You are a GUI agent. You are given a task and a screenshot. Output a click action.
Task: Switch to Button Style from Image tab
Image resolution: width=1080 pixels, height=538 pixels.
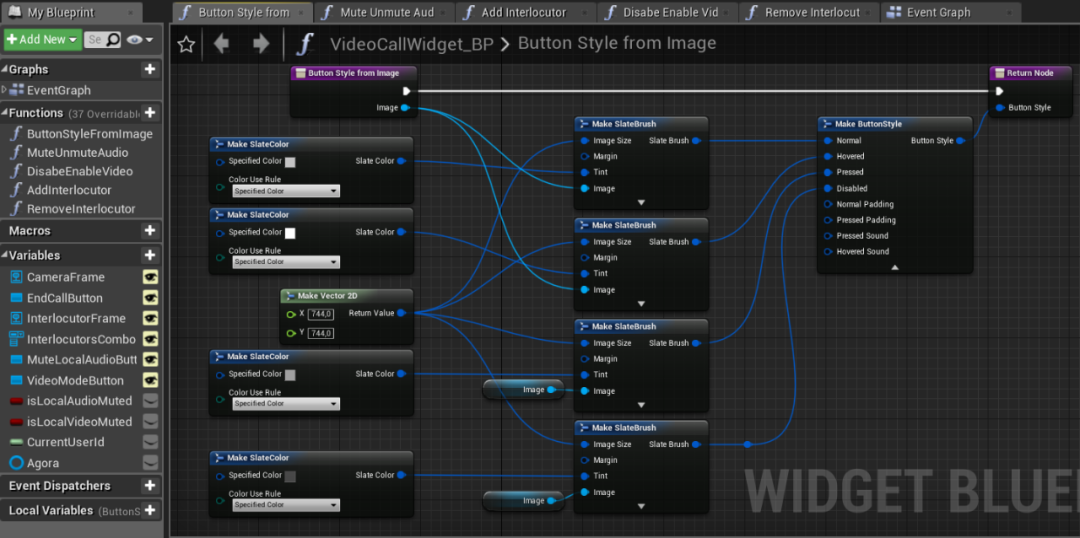[x=242, y=12]
